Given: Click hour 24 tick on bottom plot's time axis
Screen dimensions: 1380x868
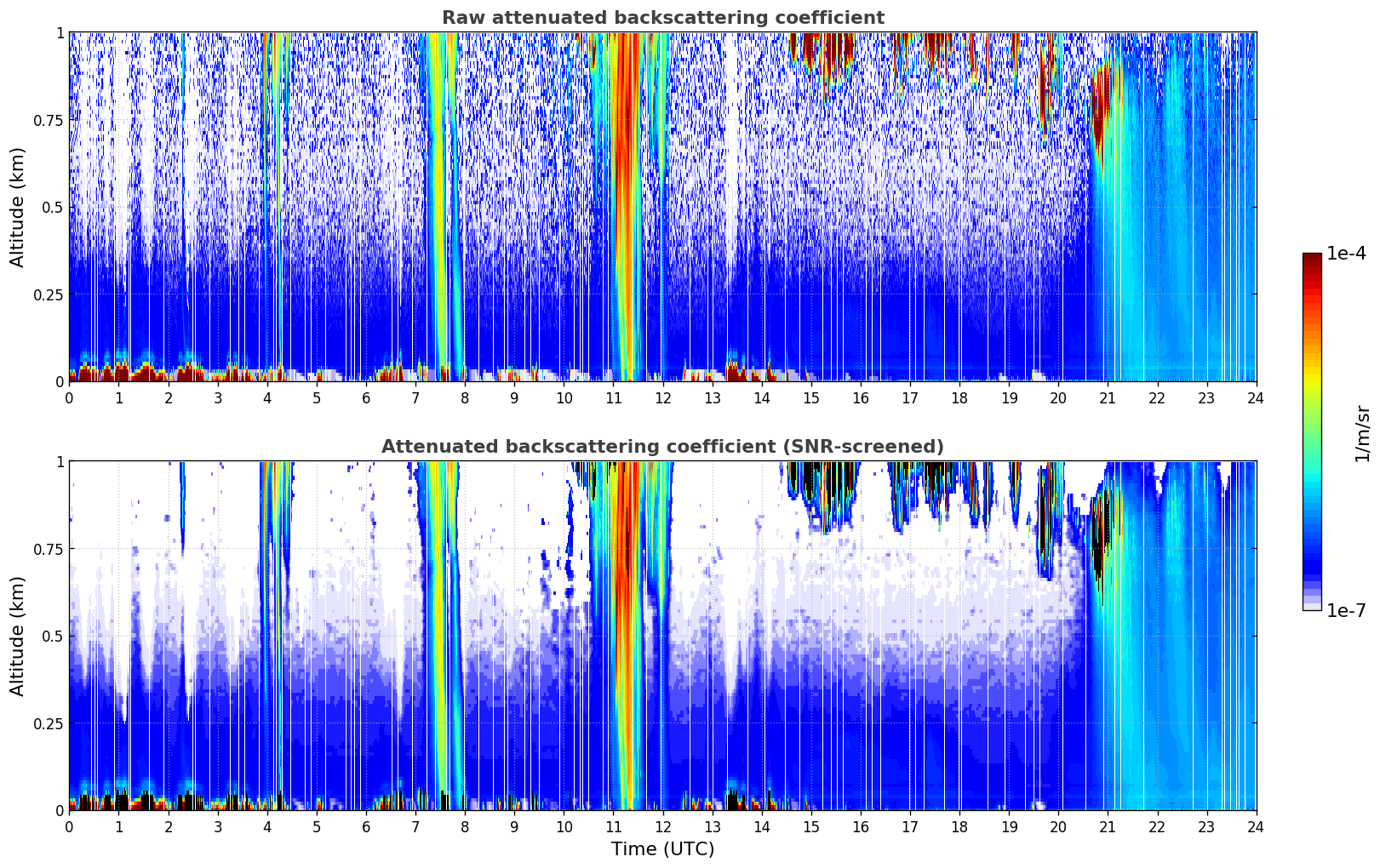Looking at the screenshot, I should [1256, 826].
